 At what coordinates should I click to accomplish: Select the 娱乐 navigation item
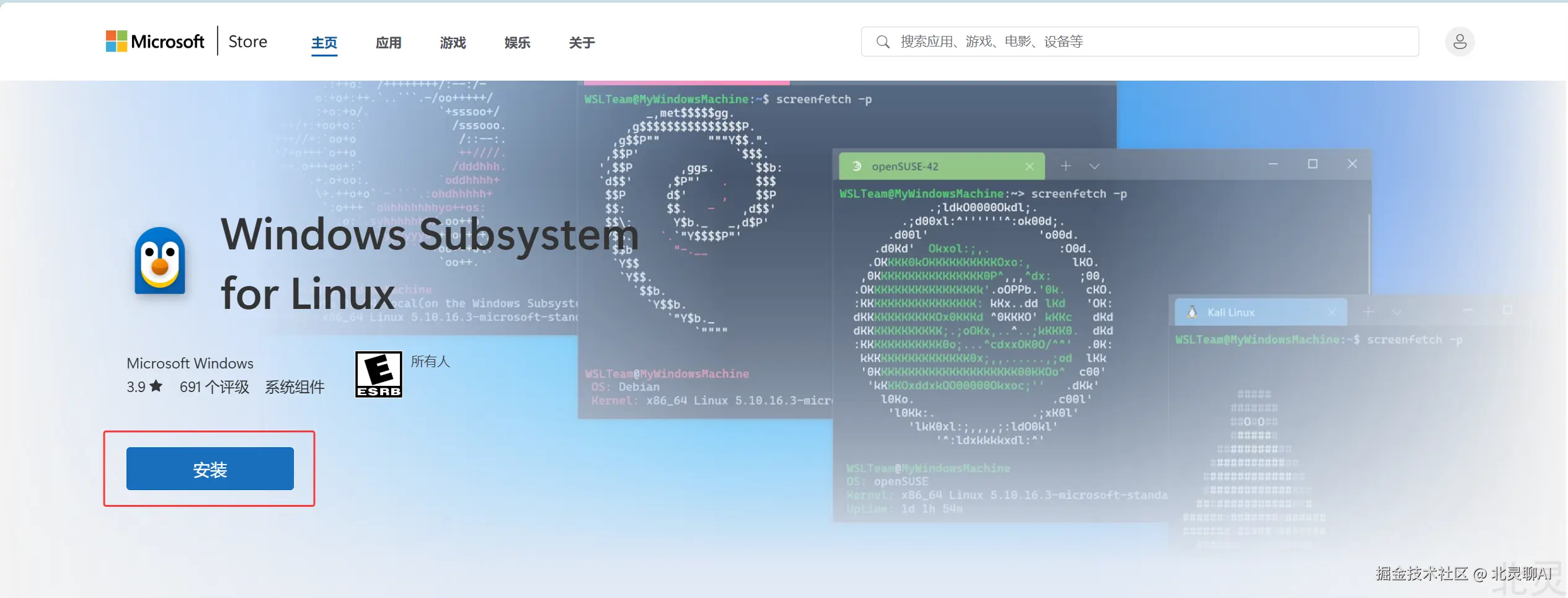(518, 42)
